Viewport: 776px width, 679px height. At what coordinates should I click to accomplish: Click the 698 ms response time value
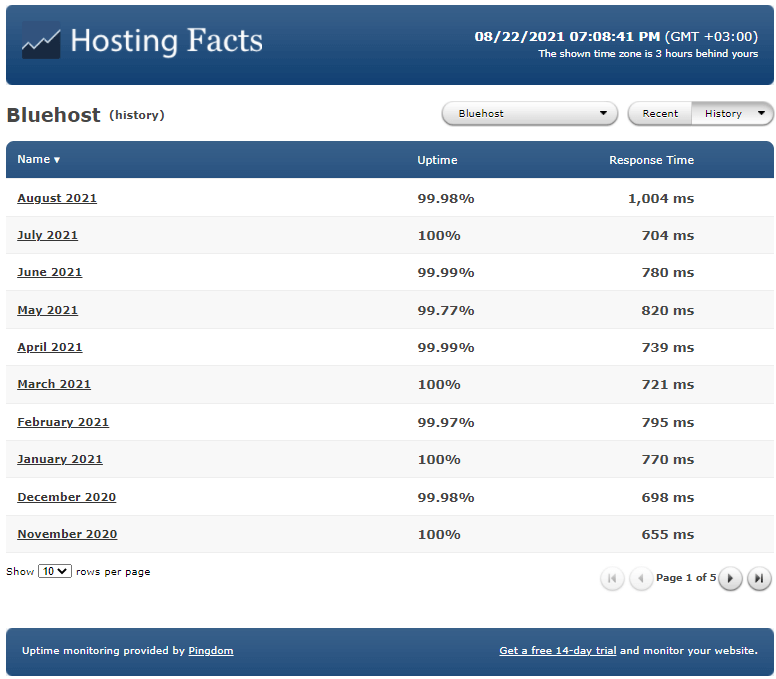pyautogui.click(x=668, y=497)
